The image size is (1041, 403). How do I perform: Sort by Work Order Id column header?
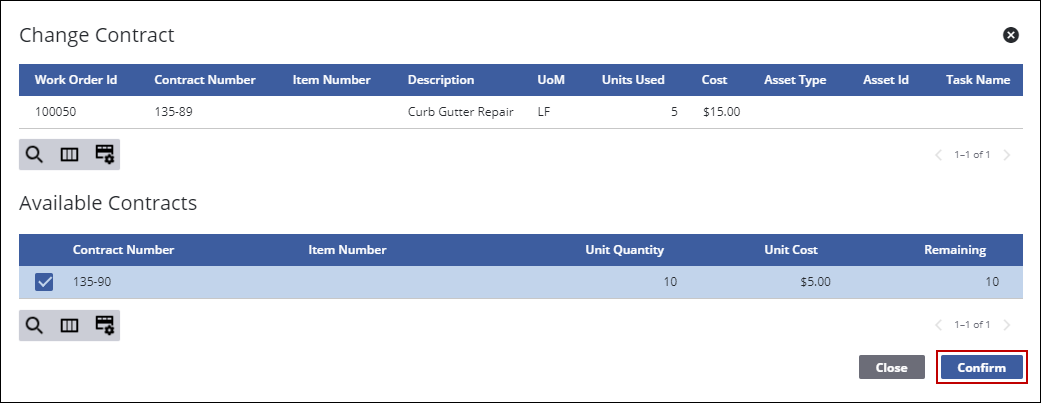(76, 80)
